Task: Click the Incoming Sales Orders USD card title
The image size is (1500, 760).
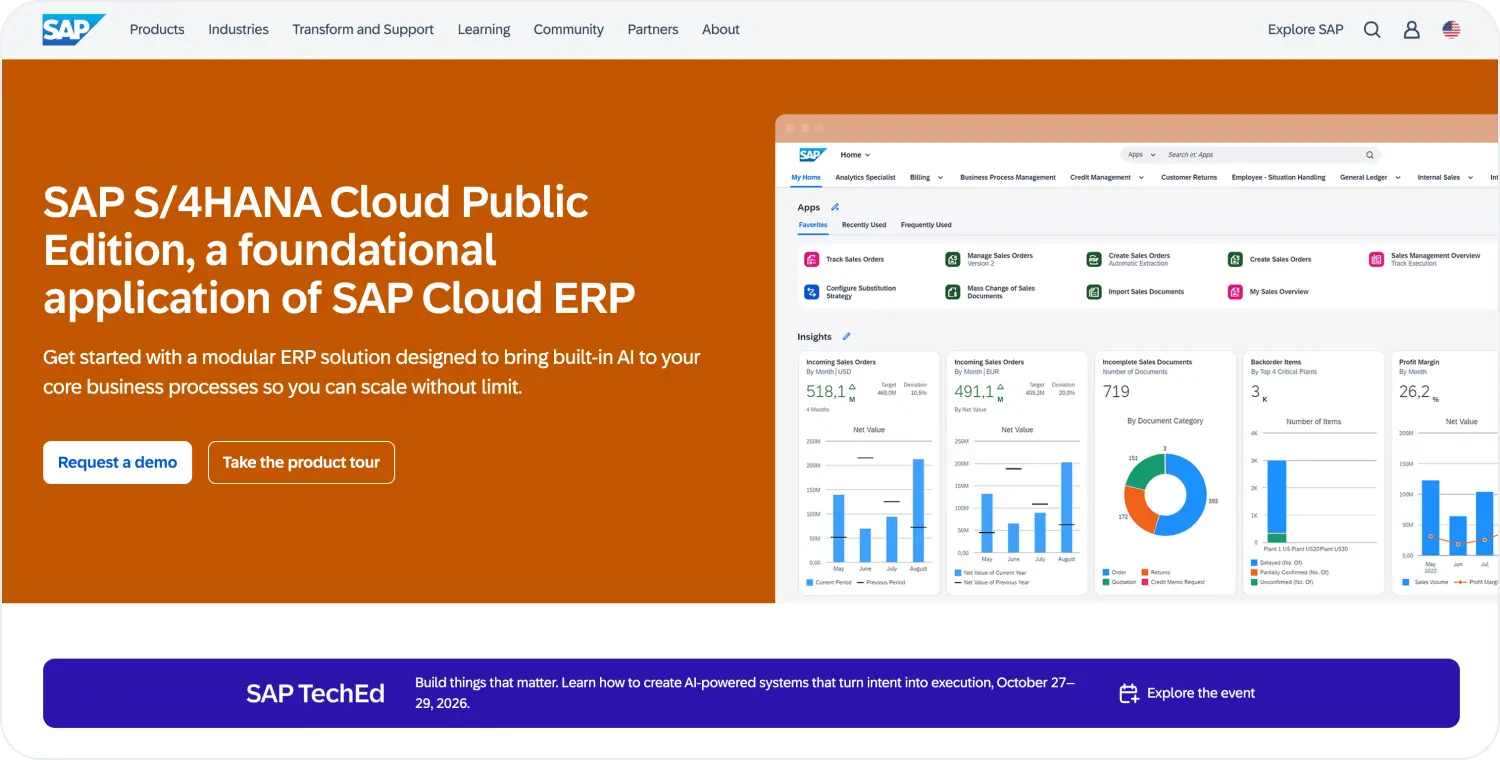Action: [x=841, y=362]
